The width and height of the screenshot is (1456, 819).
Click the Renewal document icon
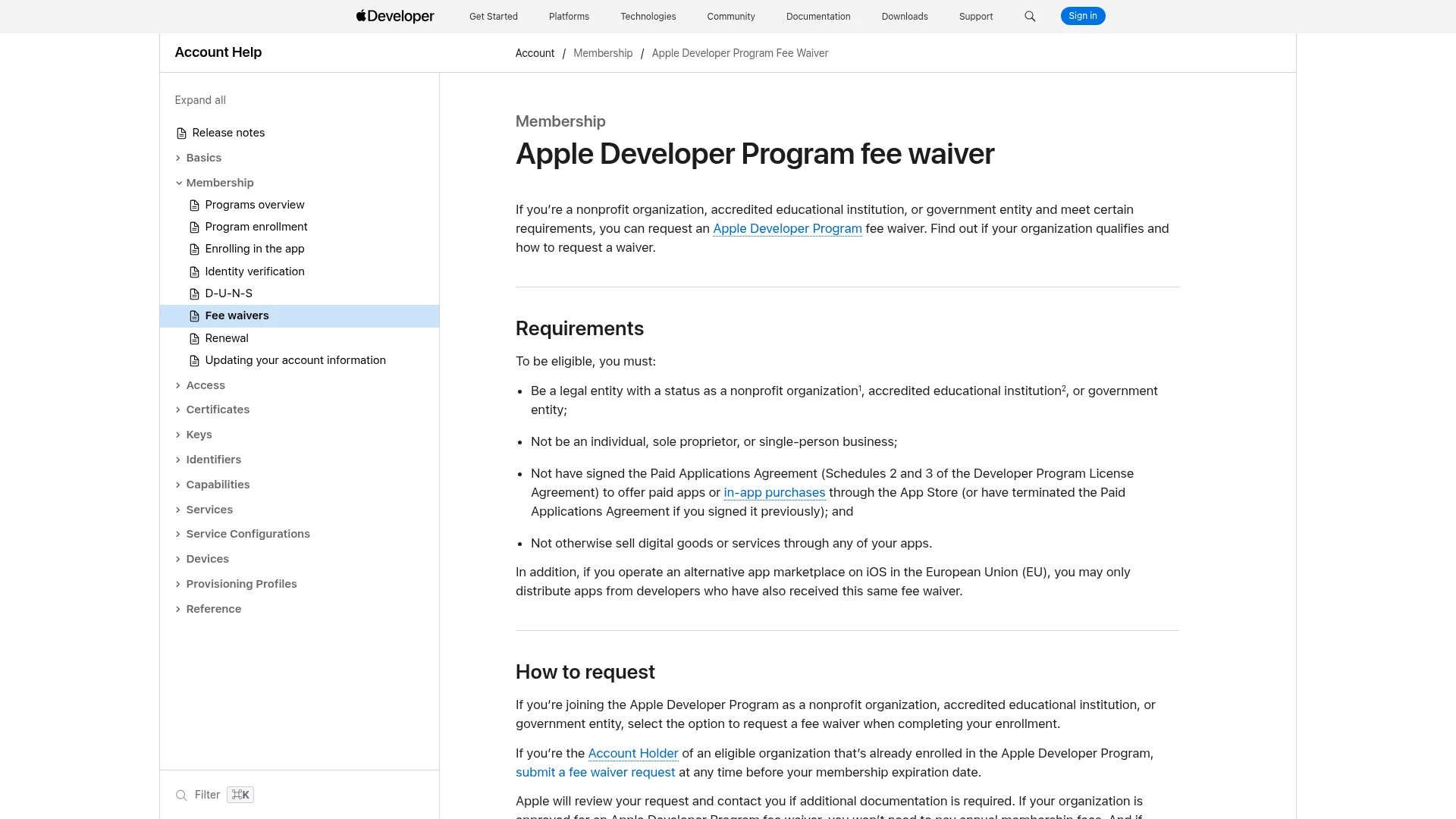tap(194, 339)
